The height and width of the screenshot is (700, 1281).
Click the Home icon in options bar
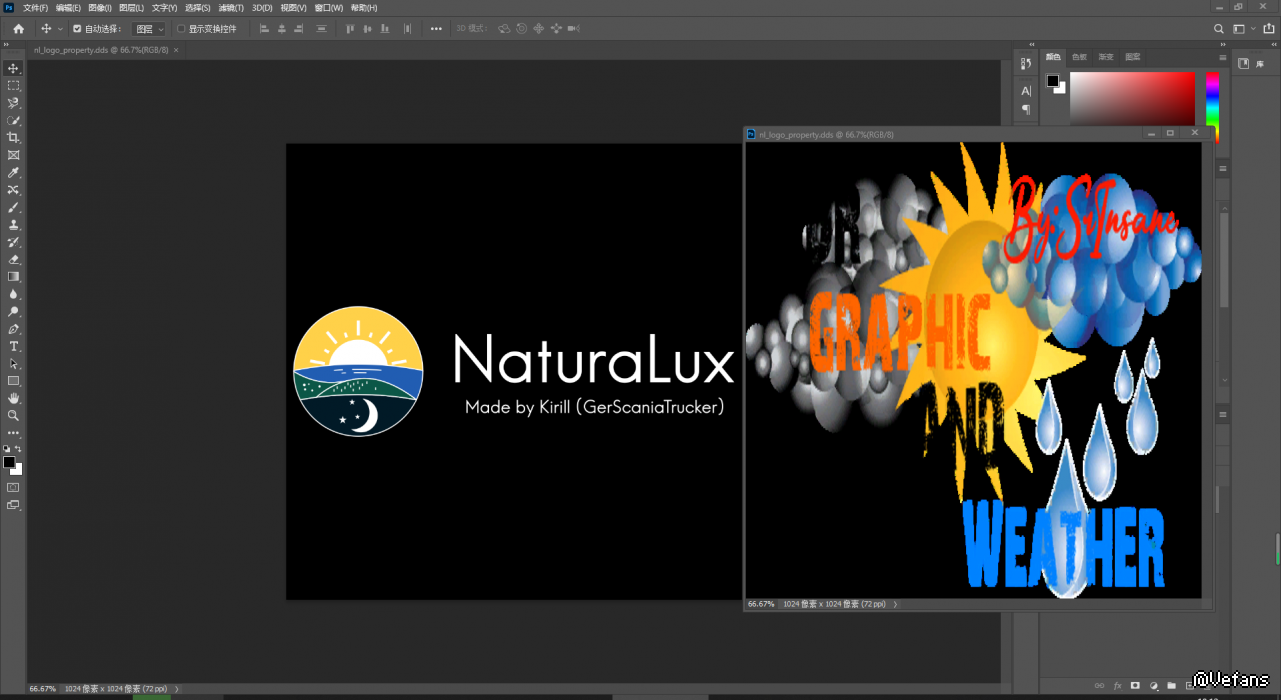point(18,29)
